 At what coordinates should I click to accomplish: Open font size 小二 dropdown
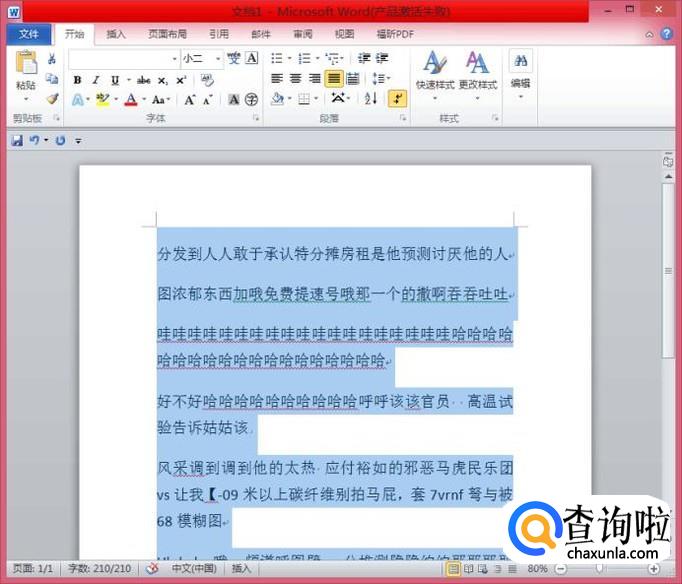[218, 59]
